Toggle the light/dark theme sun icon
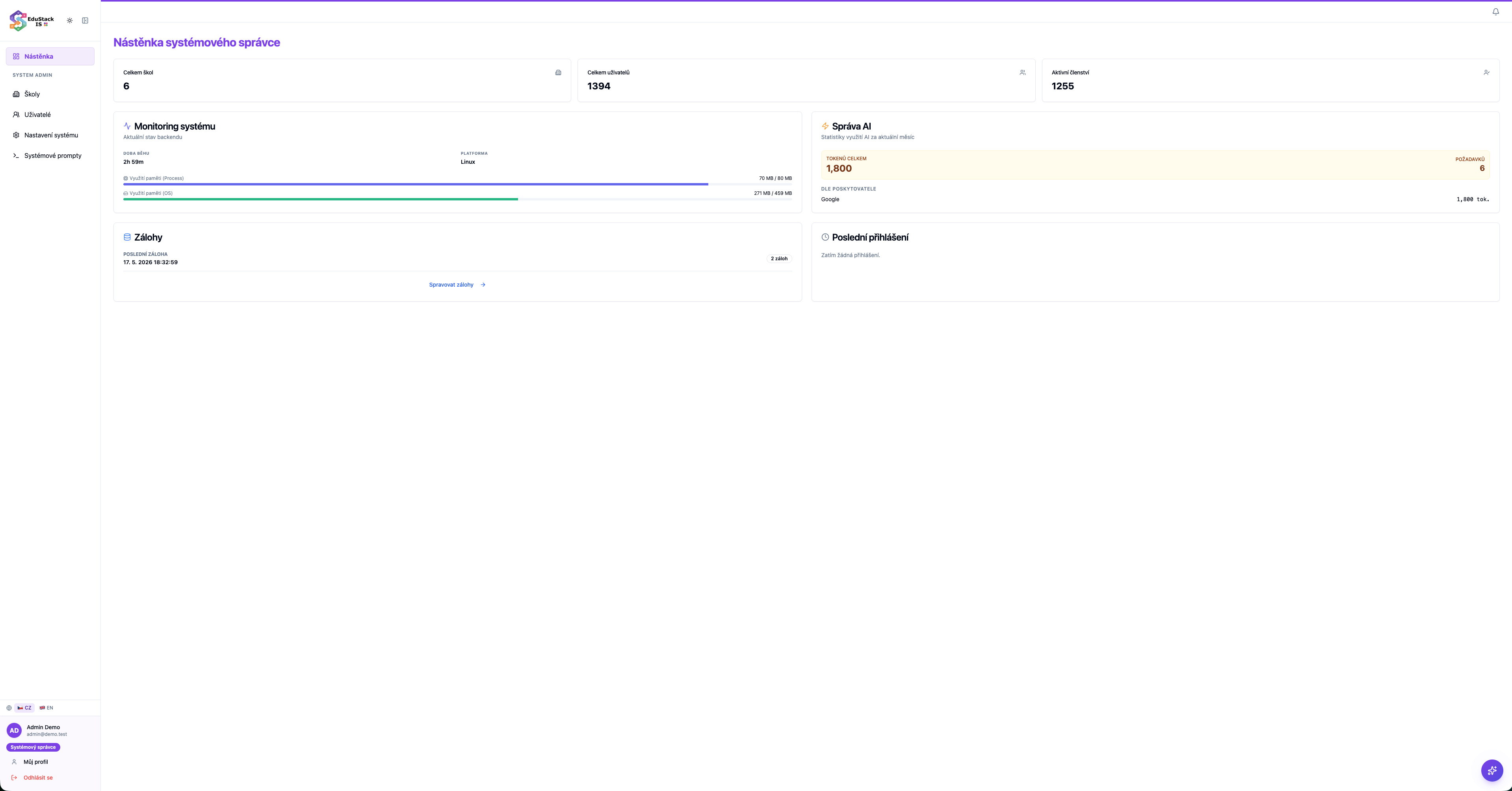1512x791 pixels. (x=70, y=20)
